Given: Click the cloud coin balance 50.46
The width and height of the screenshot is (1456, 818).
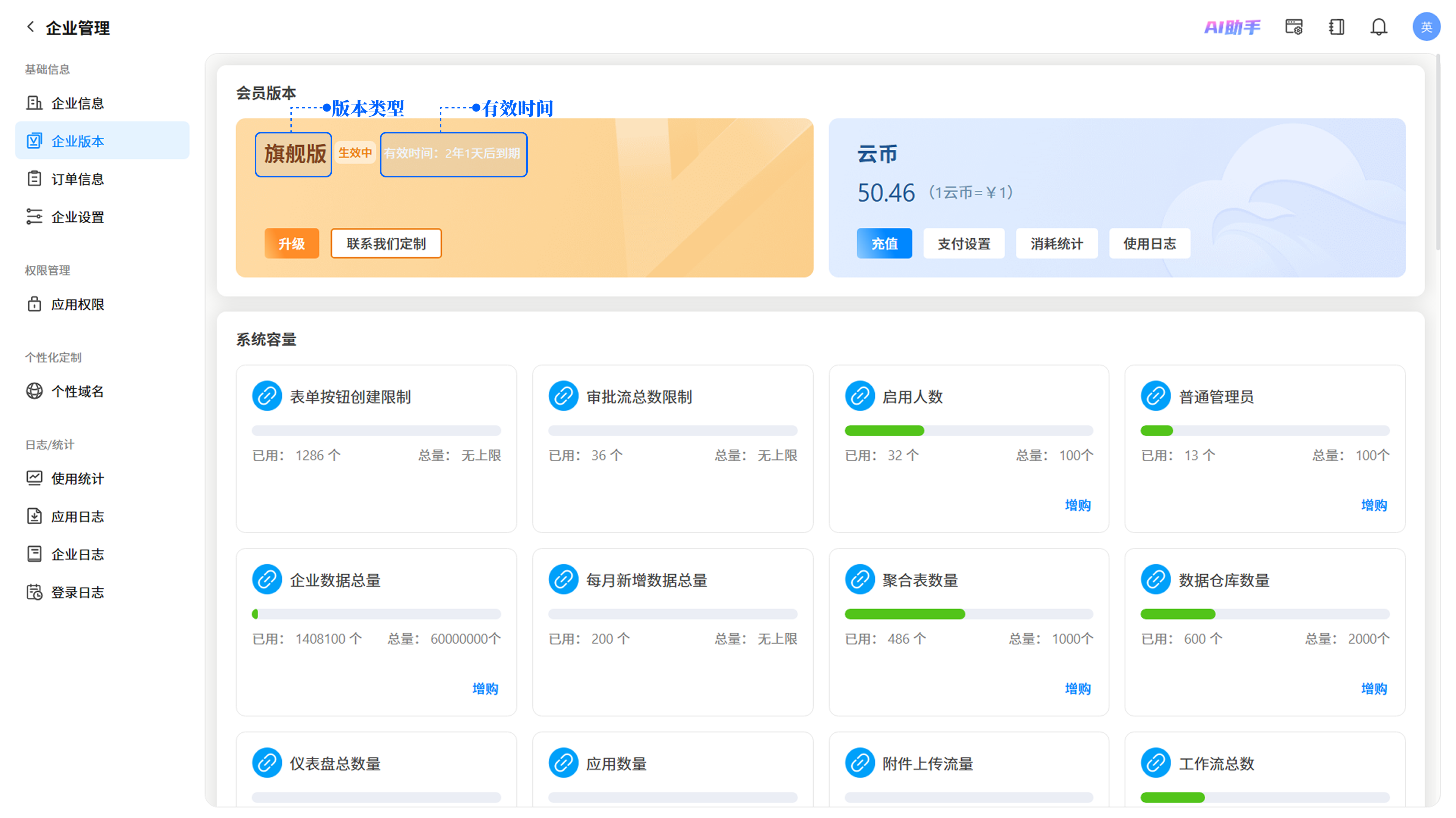Looking at the screenshot, I should (x=886, y=193).
